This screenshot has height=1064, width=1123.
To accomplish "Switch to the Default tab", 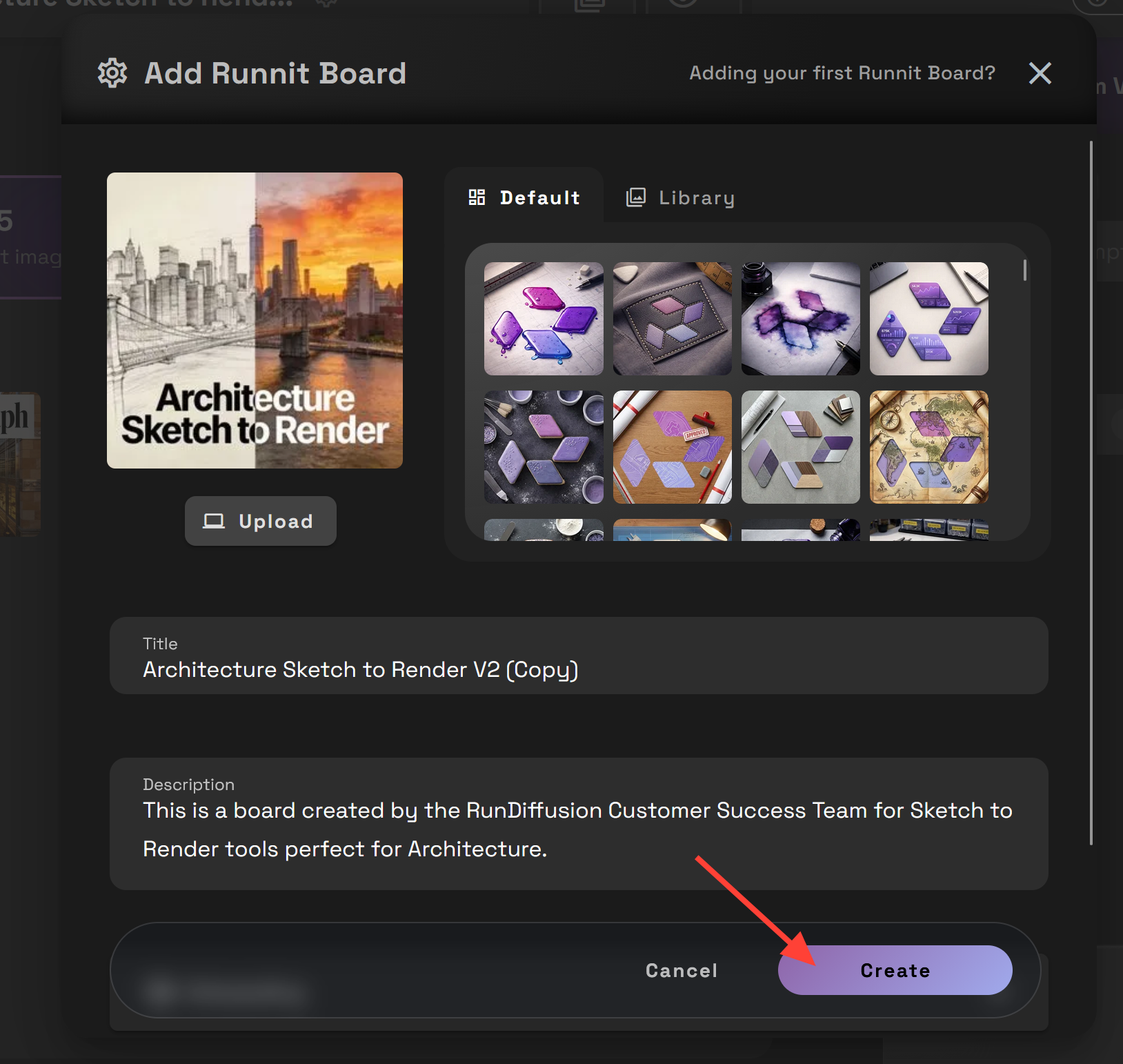I will click(525, 198).
